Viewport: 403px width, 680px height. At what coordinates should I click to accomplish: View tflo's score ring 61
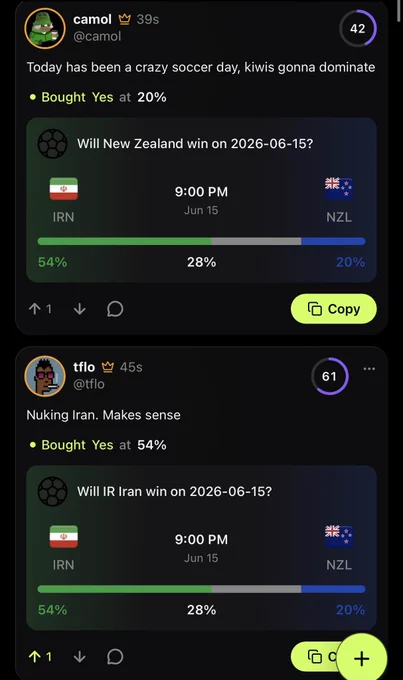(330, 376)
